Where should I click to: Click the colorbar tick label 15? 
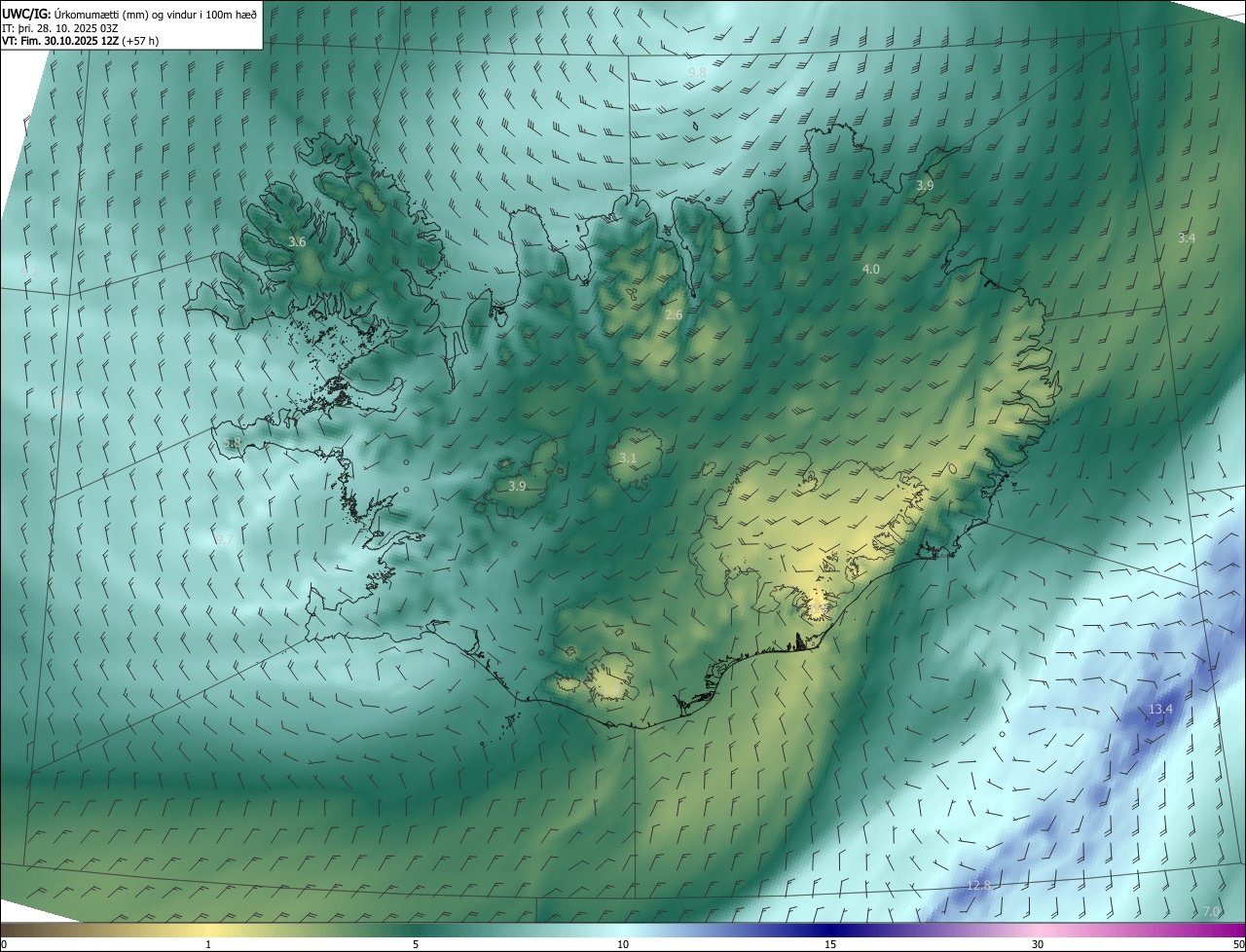point(830,944)
